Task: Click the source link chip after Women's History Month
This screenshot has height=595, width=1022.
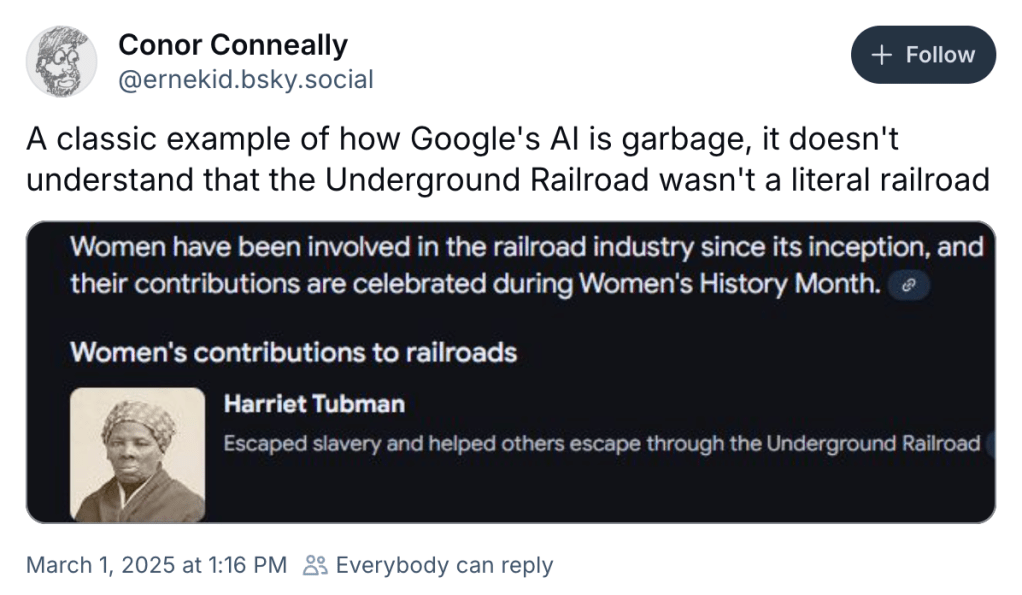Action: pos(909,285)
